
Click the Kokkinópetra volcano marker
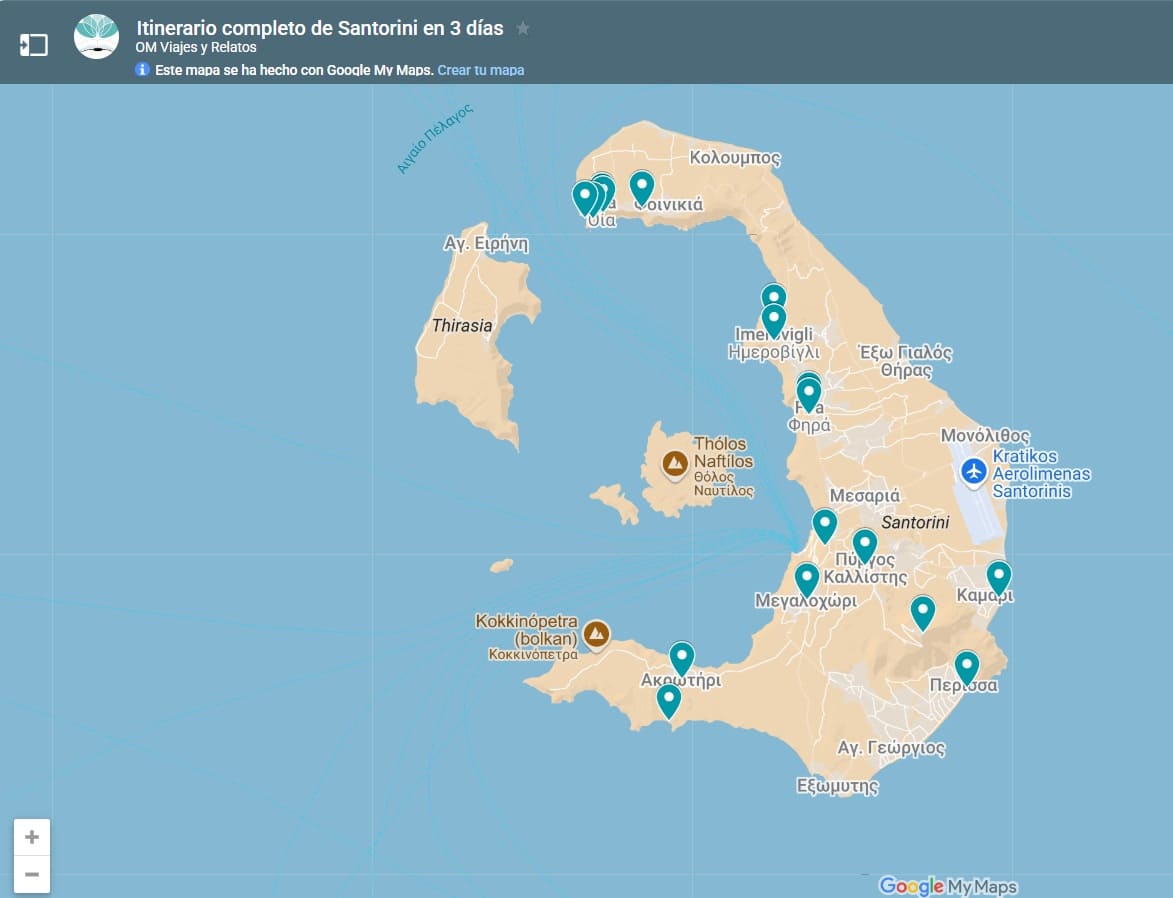[x=595, y=635]
